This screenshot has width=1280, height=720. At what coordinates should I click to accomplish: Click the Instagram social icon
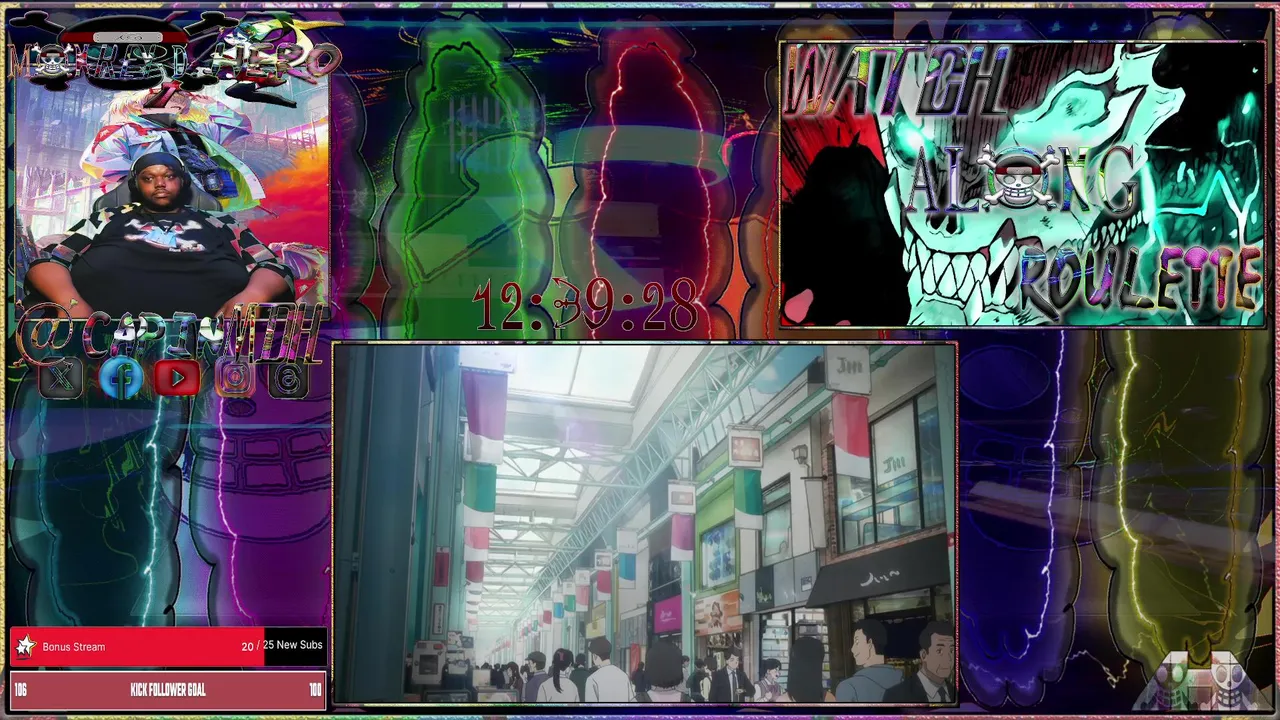tap(235, 377)
